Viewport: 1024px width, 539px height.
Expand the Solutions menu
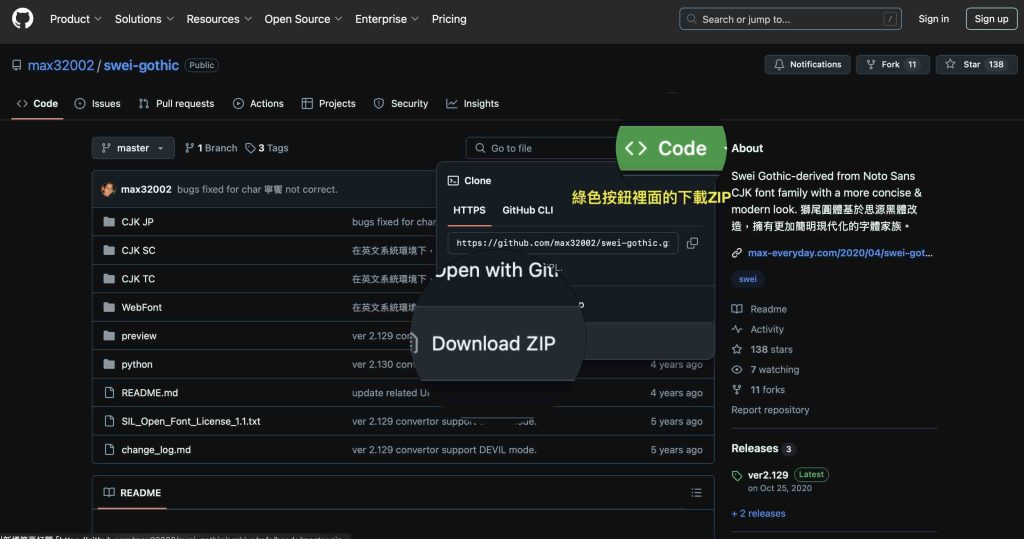pyautogui.click(x=144, y=19)
